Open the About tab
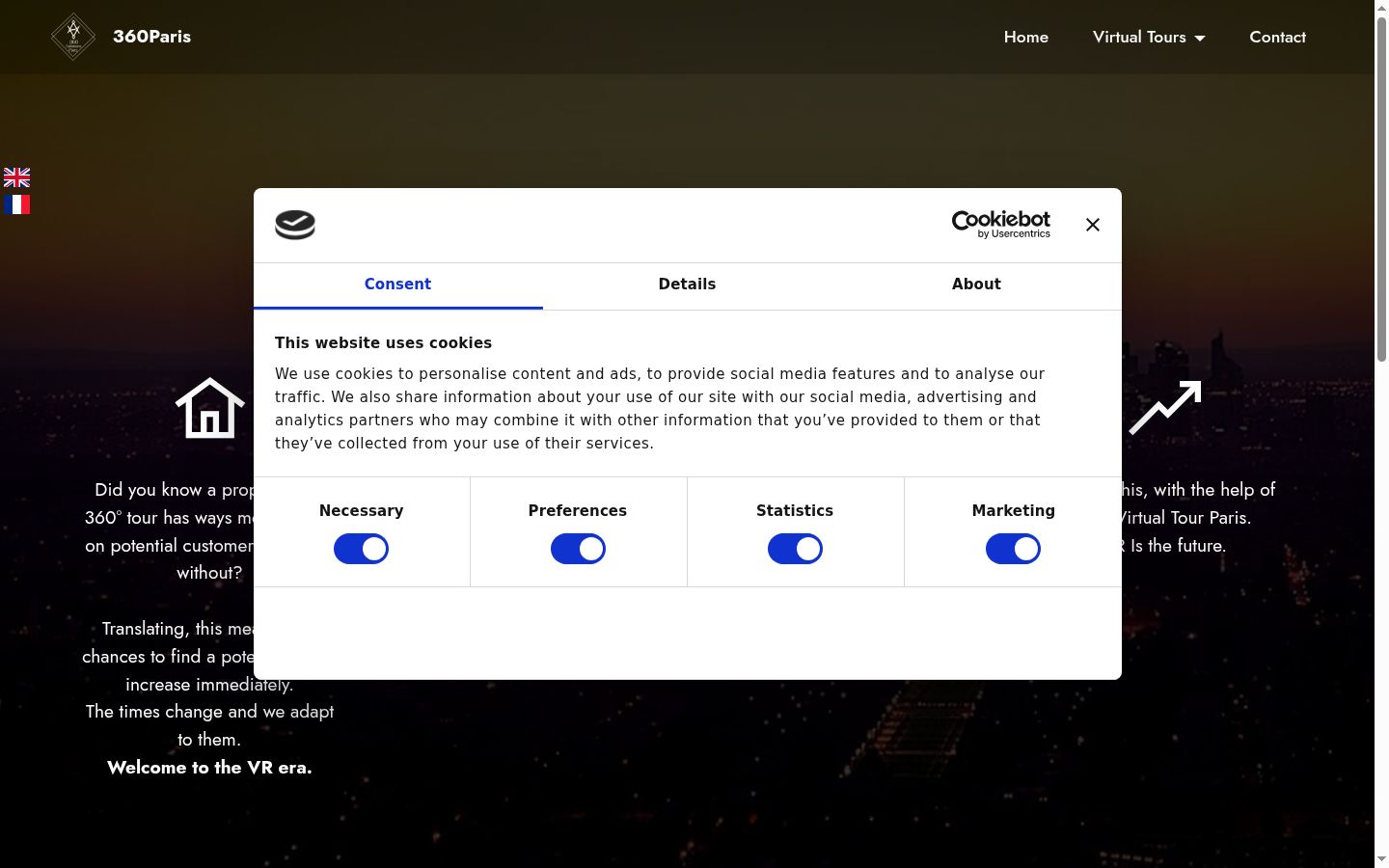The width and height of the screenshot is (1389, 868). coord(976,285)
